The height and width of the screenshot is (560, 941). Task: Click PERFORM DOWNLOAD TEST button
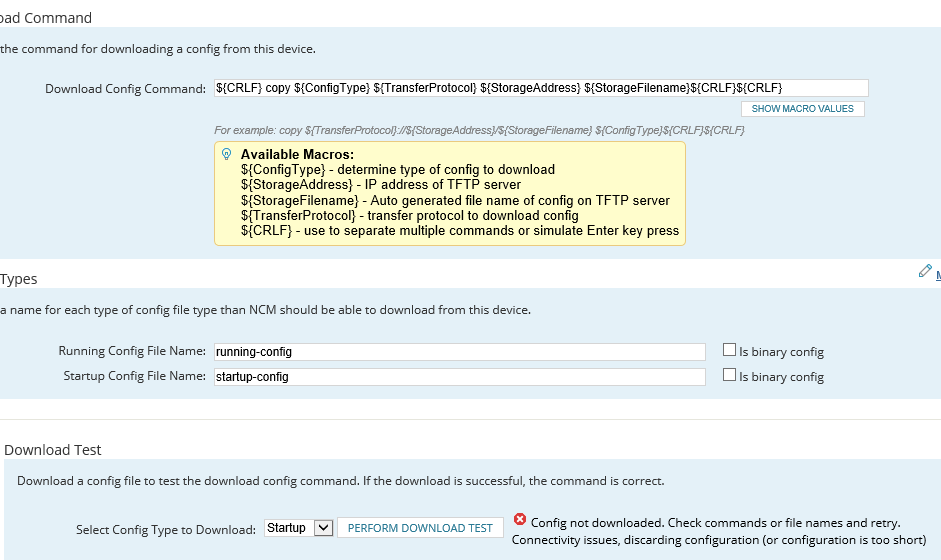tap(420, 528)
